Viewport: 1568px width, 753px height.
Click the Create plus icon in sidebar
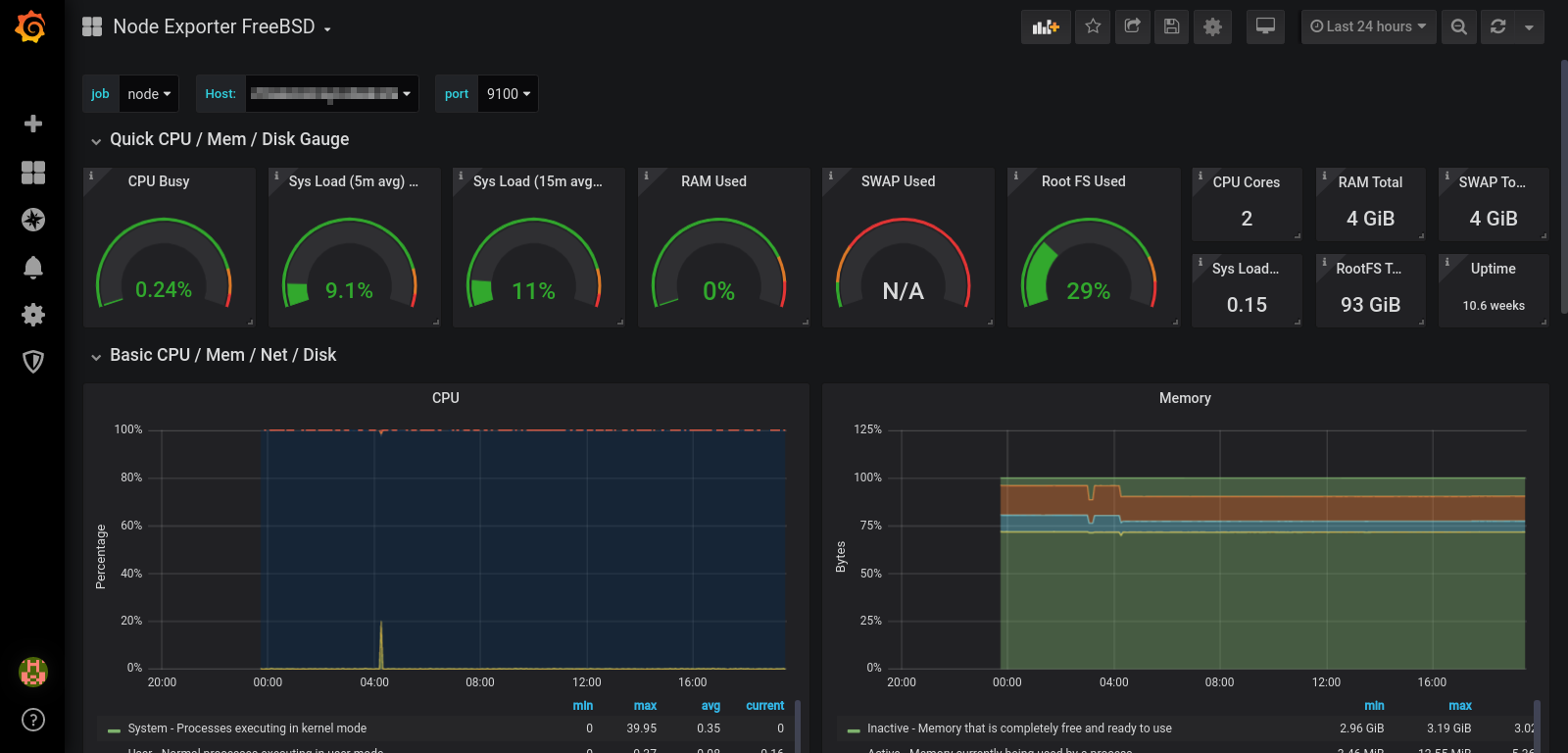(x=33, y=124)
